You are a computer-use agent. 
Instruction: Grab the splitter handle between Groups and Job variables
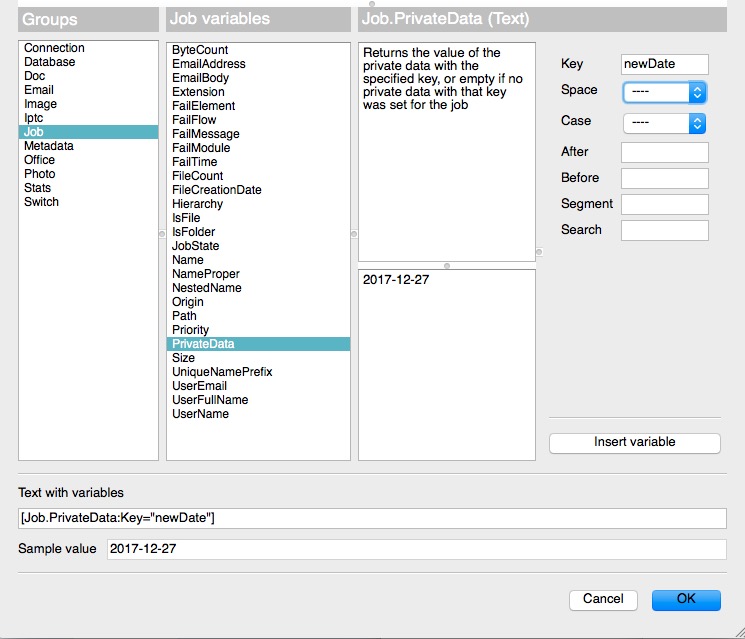pyautogui.click(x=162, y=234)
